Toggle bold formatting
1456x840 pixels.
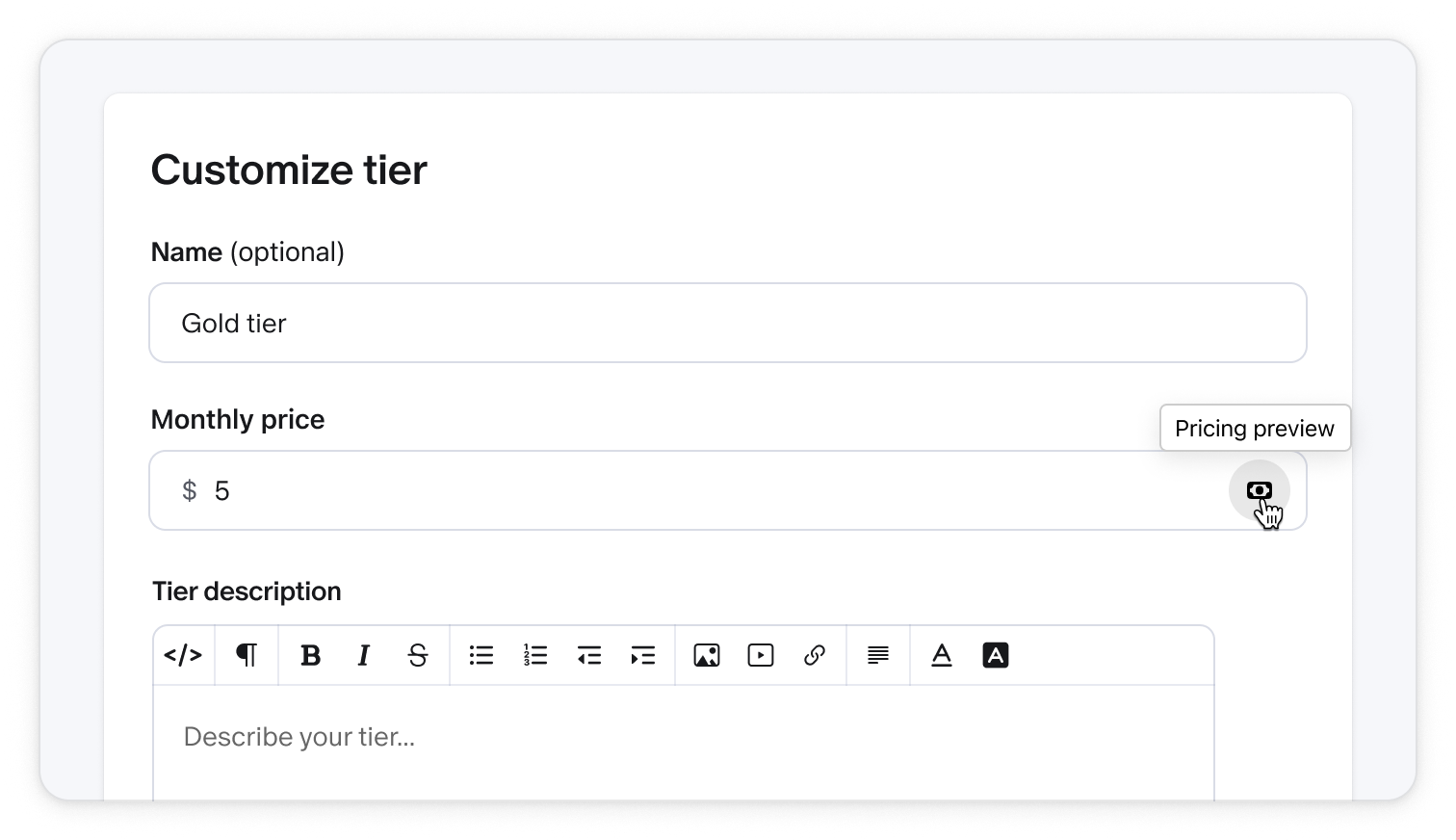pos(310,656)
